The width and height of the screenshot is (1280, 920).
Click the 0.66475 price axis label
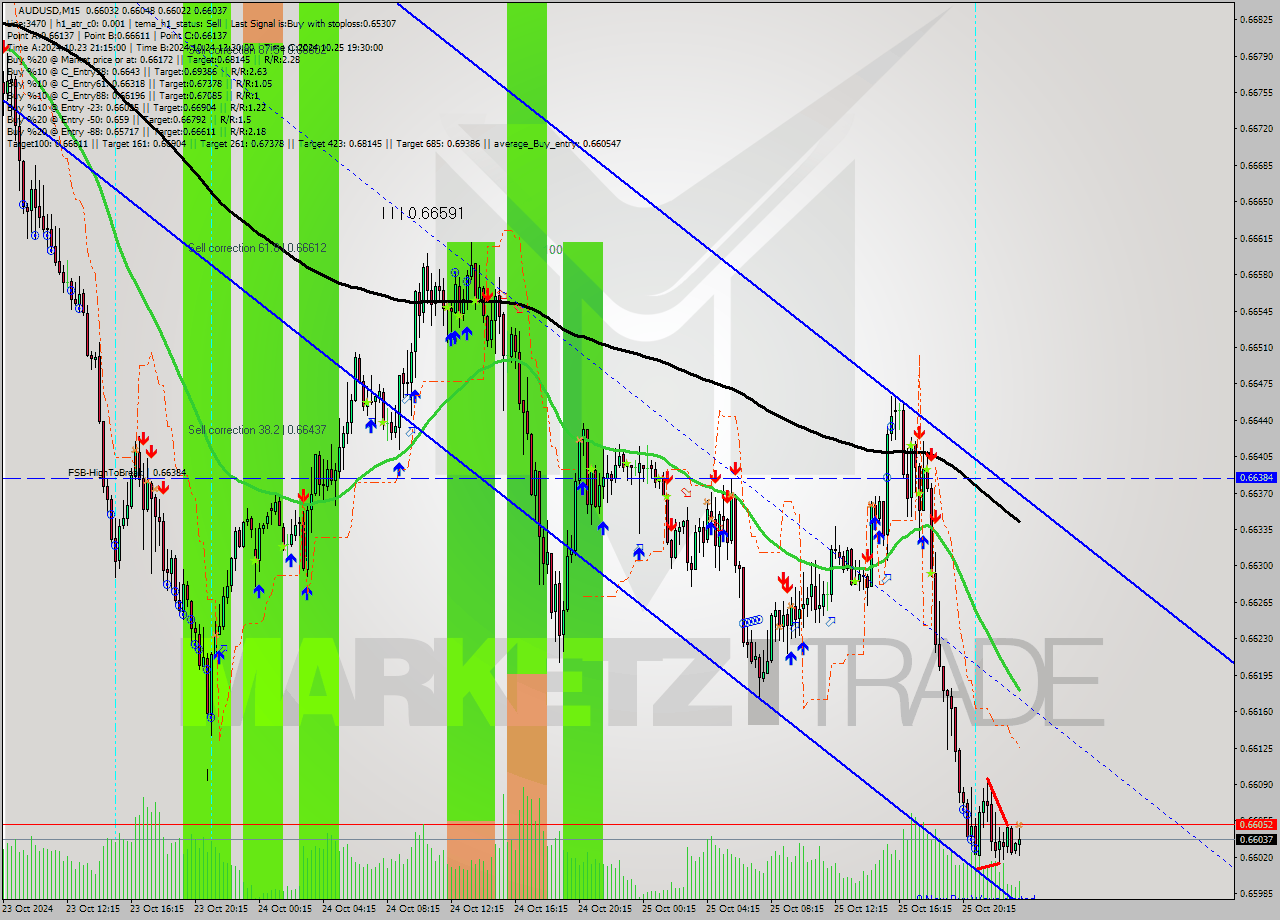coord(1257,383)
